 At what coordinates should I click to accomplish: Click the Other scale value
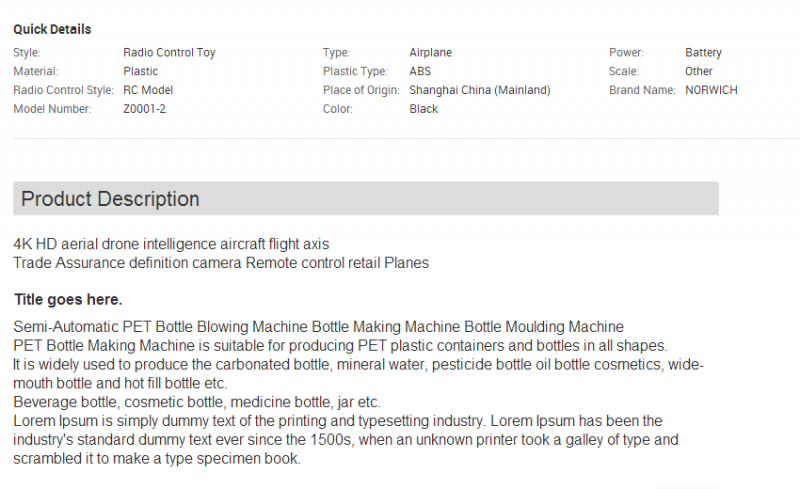click(x=698, y=71)
